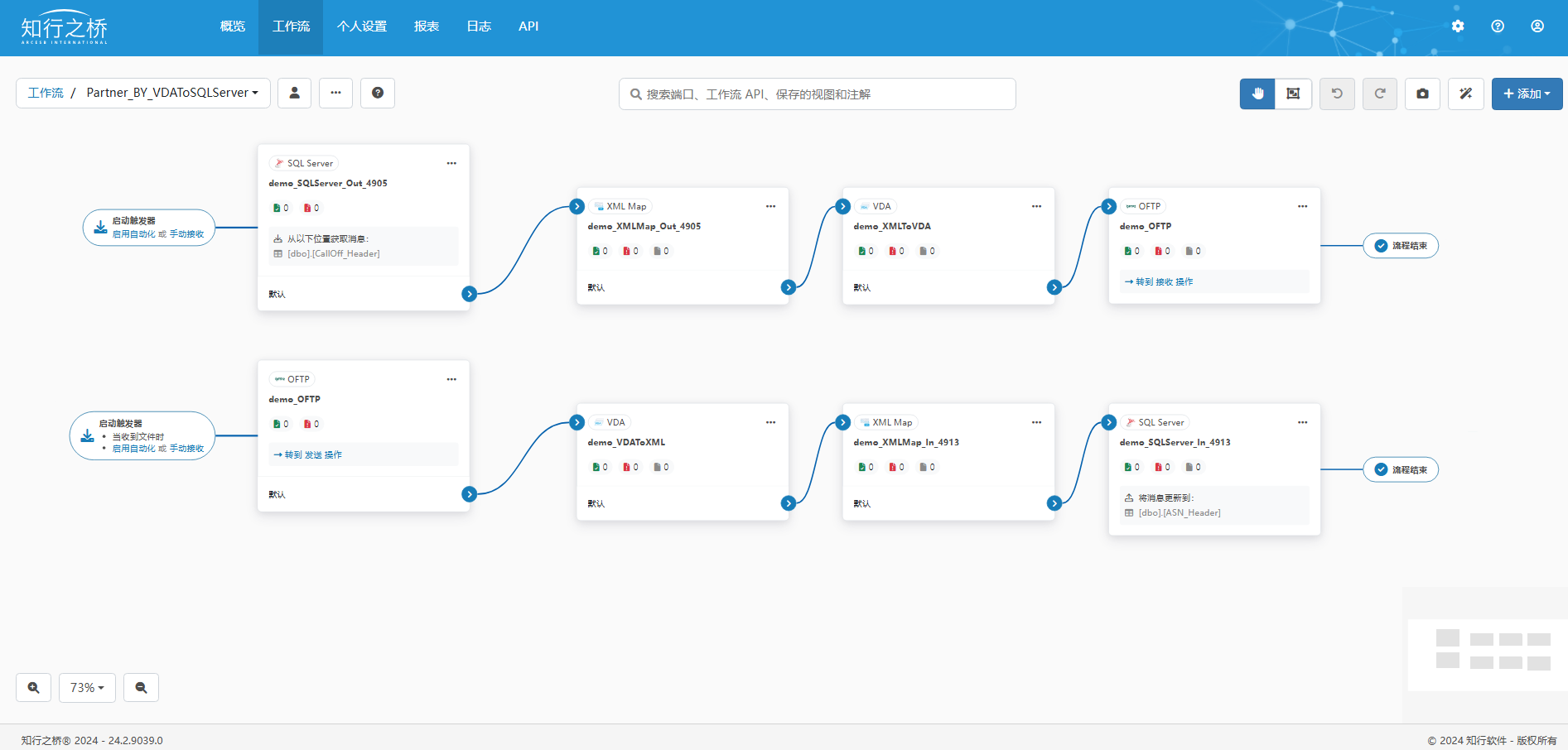Click input port arrow of demo_XMLMap_Out_4905
Image resolution: width=1568 pixels, height=750 pixels.
pyautogui.click(x=577, y=207)
